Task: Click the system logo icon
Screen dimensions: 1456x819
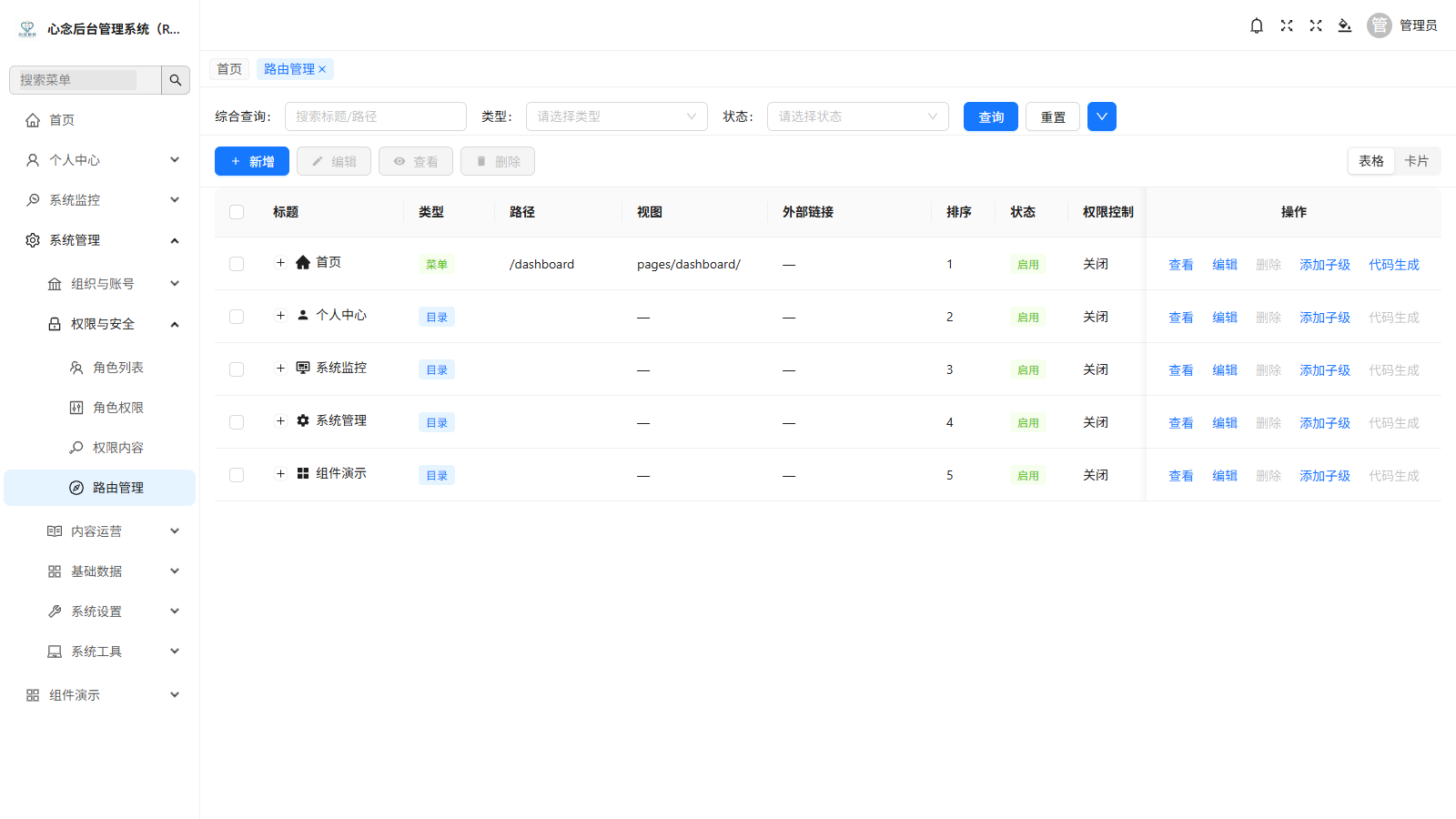Action: click(x=27, y=29)
